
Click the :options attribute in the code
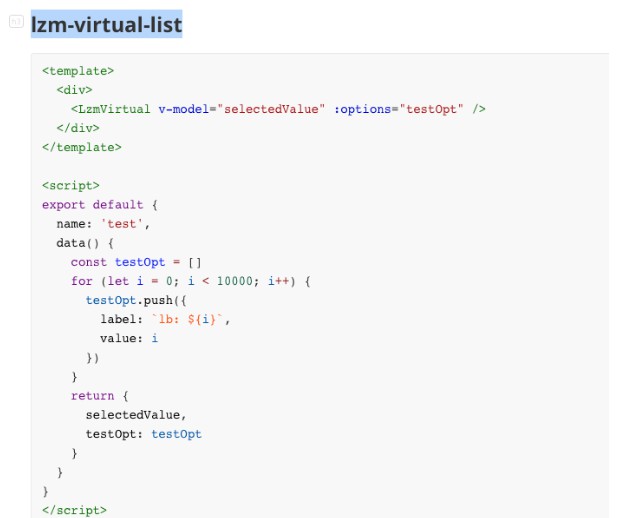[x=367, y=109]
